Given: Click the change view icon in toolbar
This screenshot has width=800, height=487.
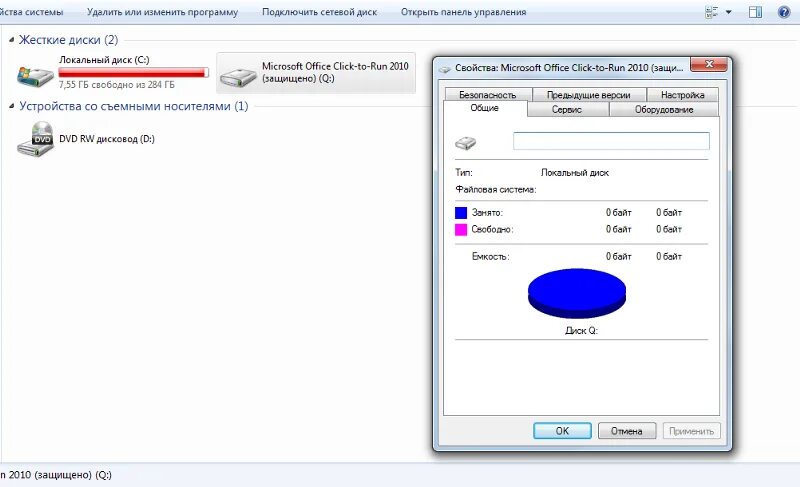Looking at the screenshot, I should coord(712,12).
